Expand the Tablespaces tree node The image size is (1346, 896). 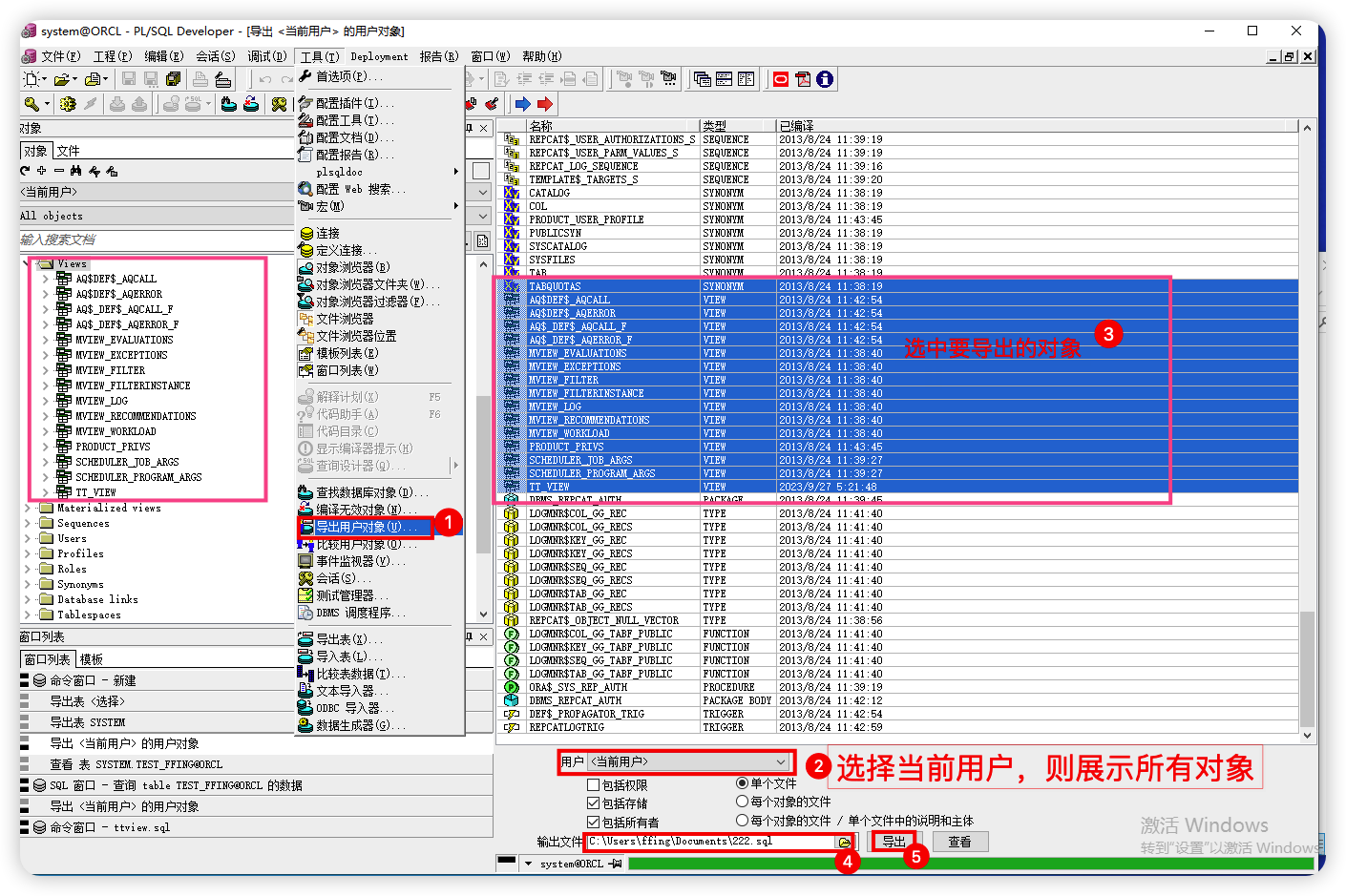pyautogui.click(x=29, y=615)
